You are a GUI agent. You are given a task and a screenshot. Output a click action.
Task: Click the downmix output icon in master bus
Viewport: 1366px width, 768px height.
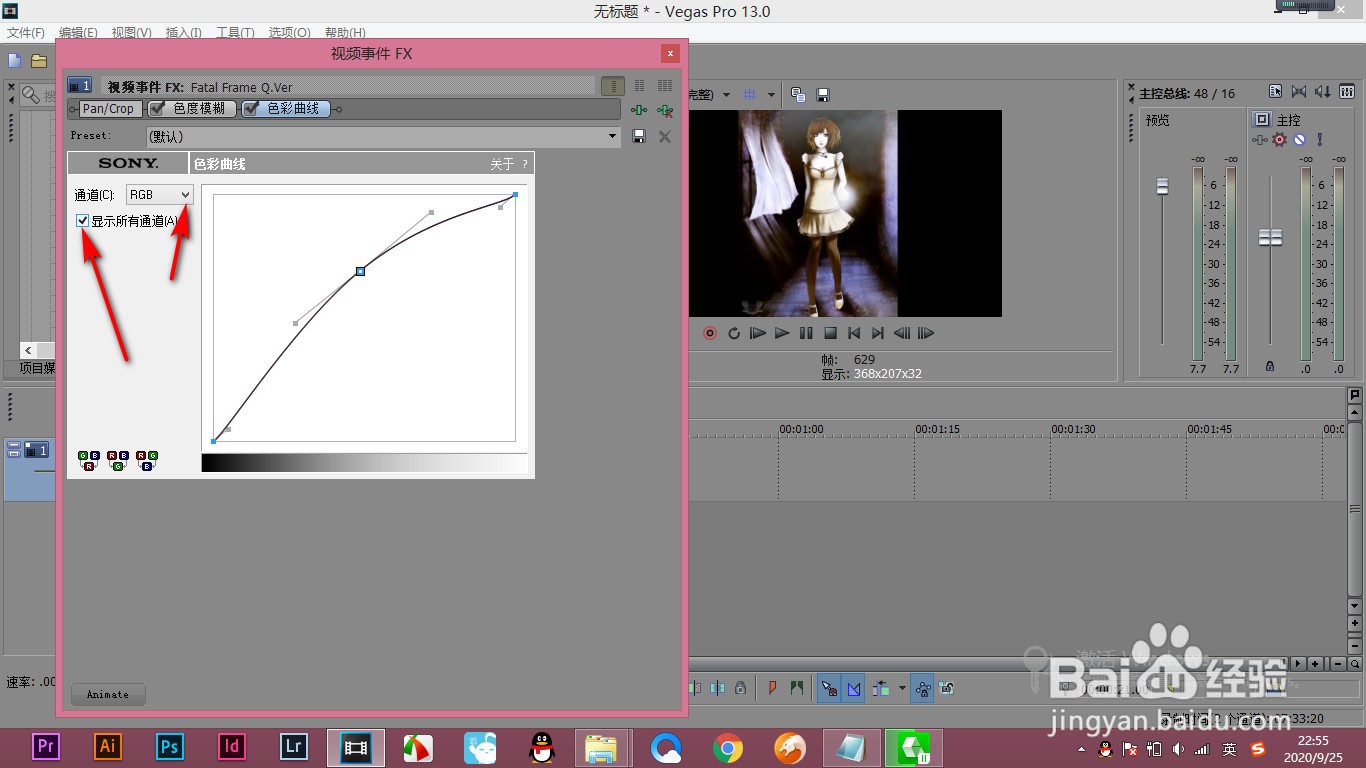[1299, 92]
